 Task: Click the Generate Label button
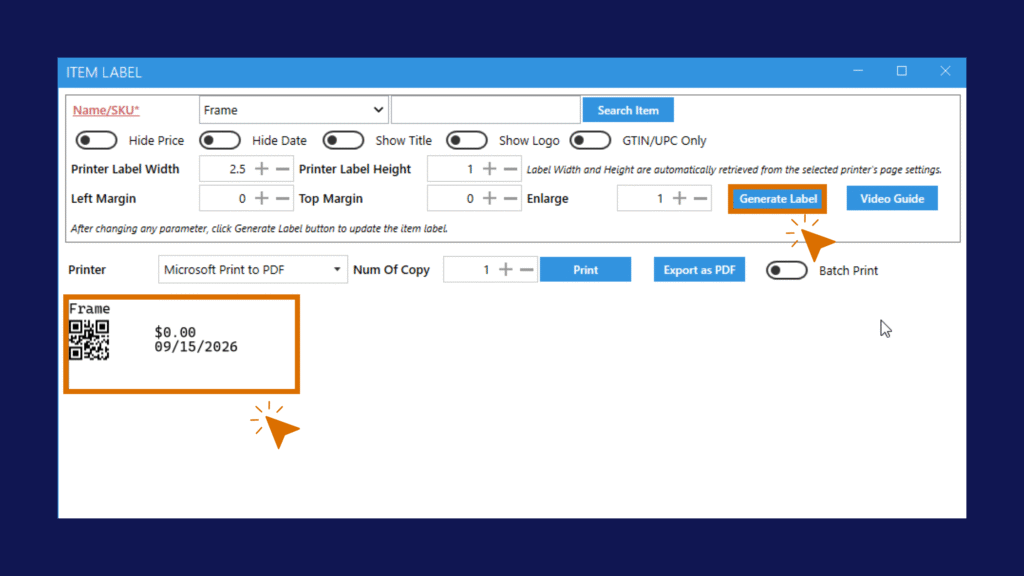(x=777, y=199)
